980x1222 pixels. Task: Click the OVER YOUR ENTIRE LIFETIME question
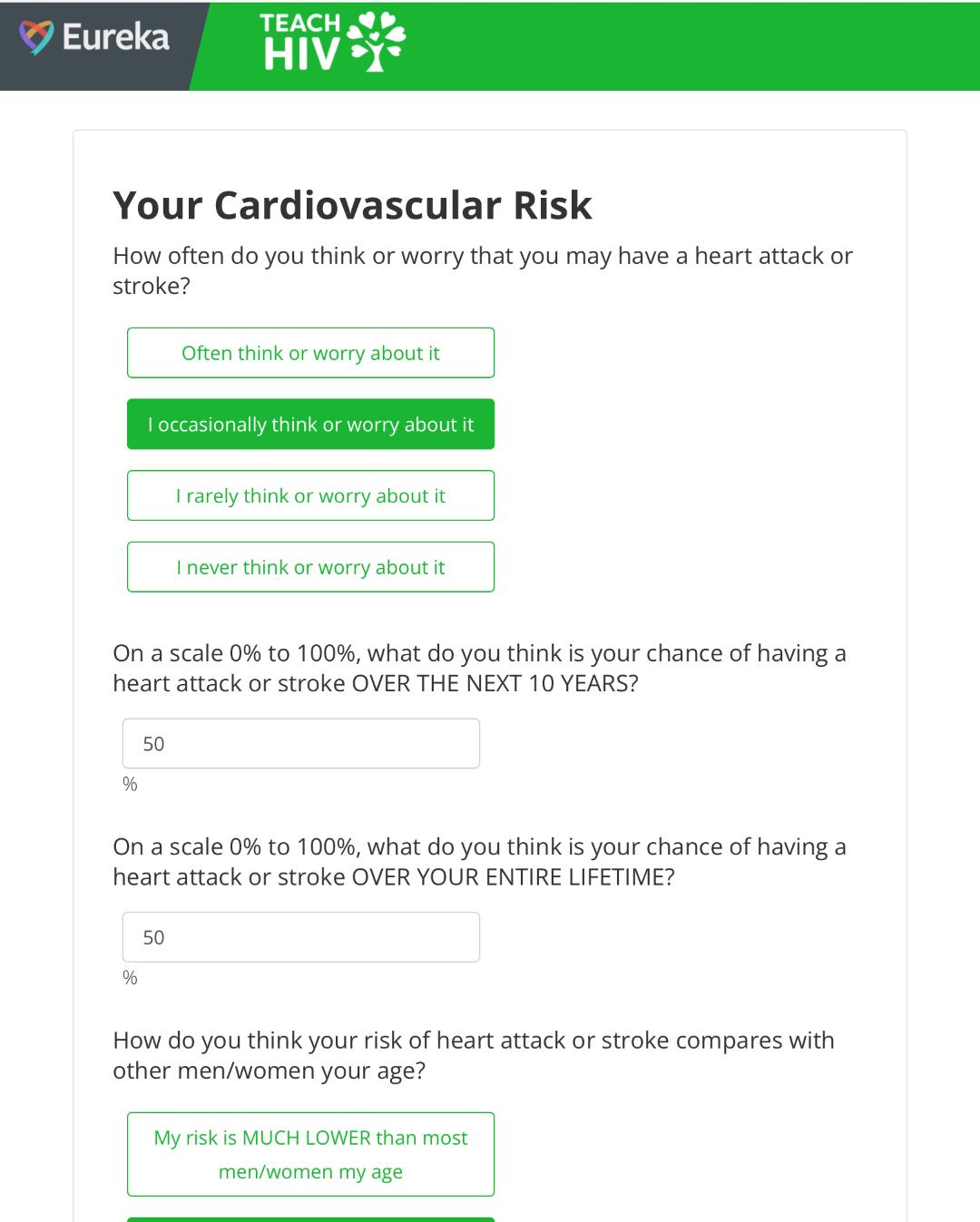point(479,861)
